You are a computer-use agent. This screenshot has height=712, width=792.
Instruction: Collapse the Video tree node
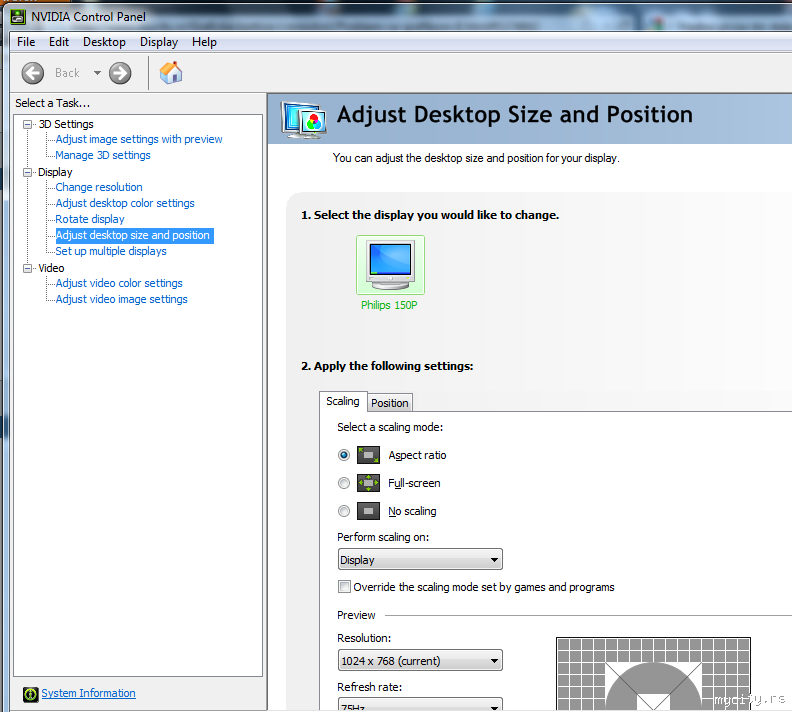click(27, 268)
